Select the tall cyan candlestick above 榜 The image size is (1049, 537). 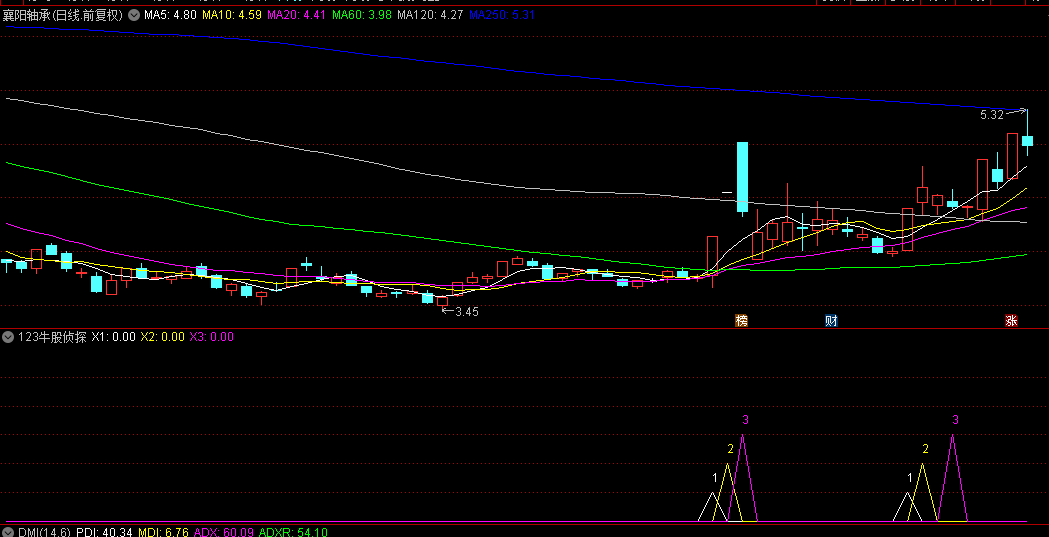coord(742,177)
